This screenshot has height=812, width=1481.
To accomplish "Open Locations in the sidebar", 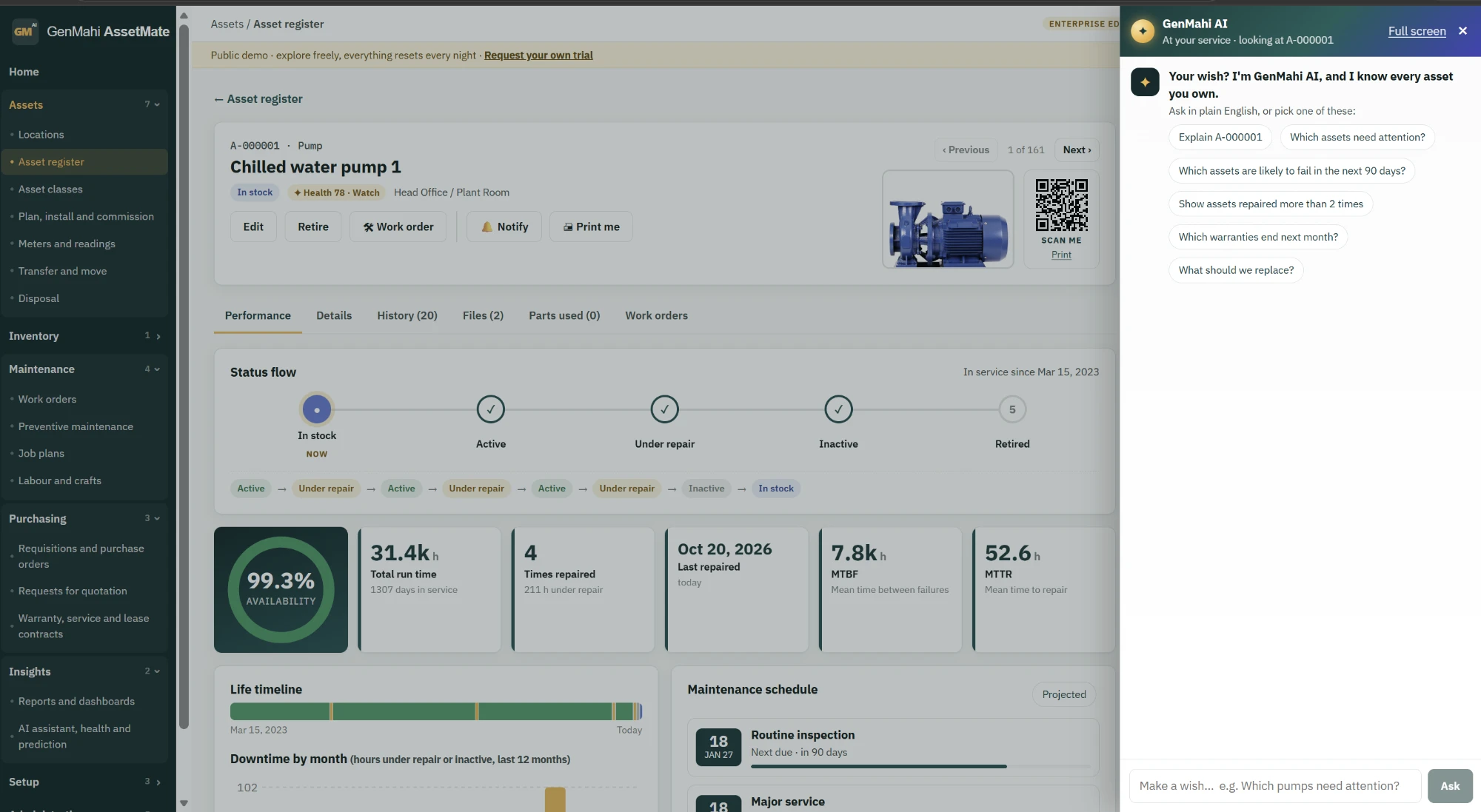I will coord(41,135).
